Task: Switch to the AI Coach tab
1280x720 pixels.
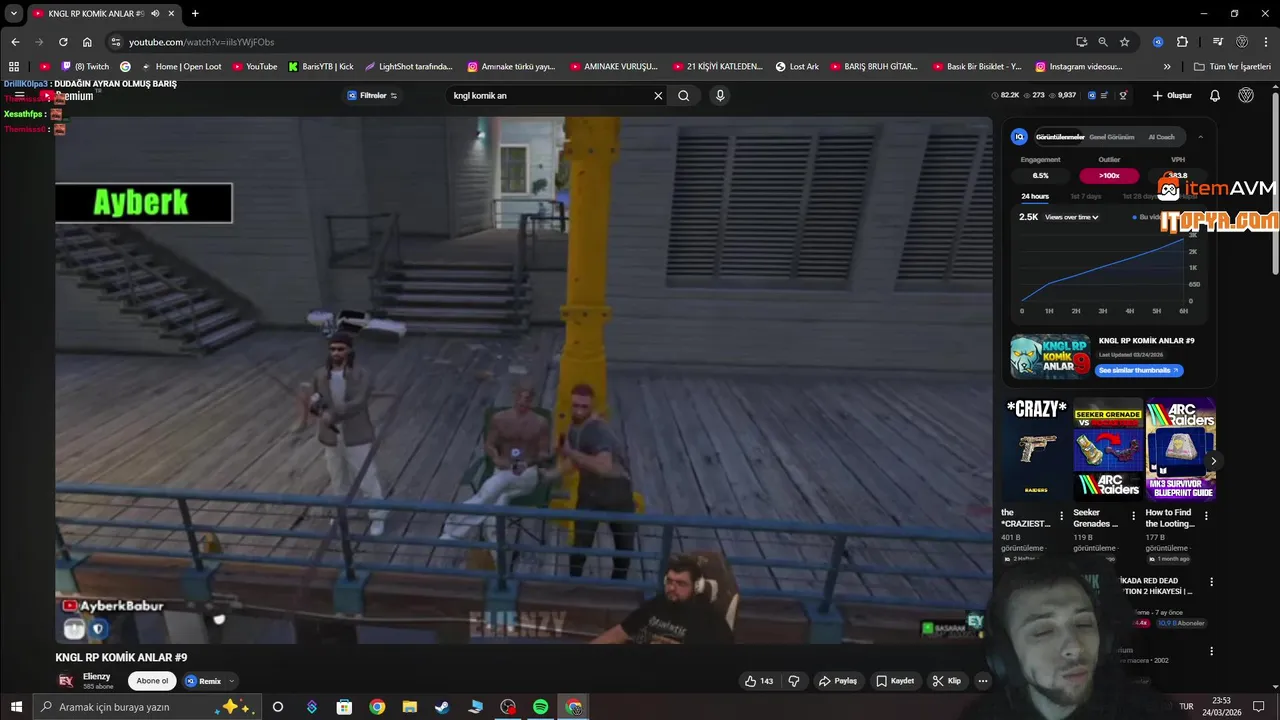Action: [x=1161, y=137]
